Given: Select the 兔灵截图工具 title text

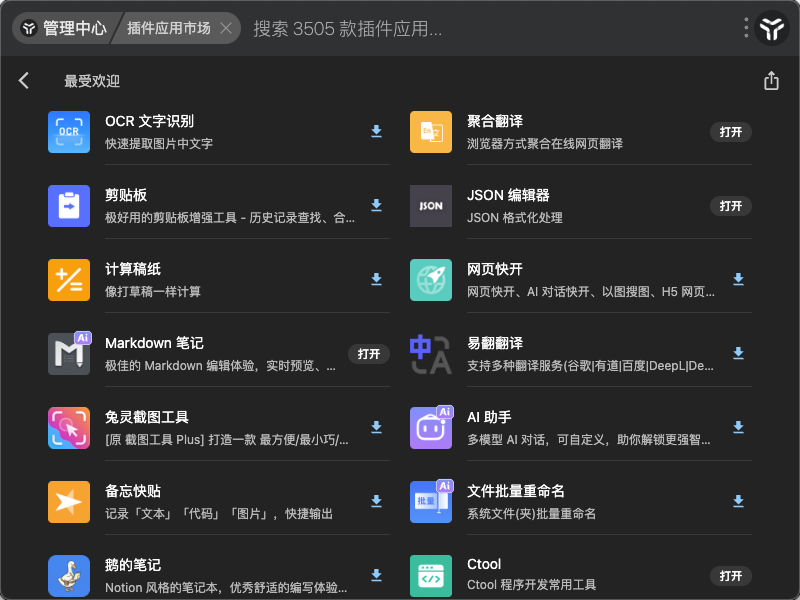Looking at the screenshot, I should click(147, 417).
